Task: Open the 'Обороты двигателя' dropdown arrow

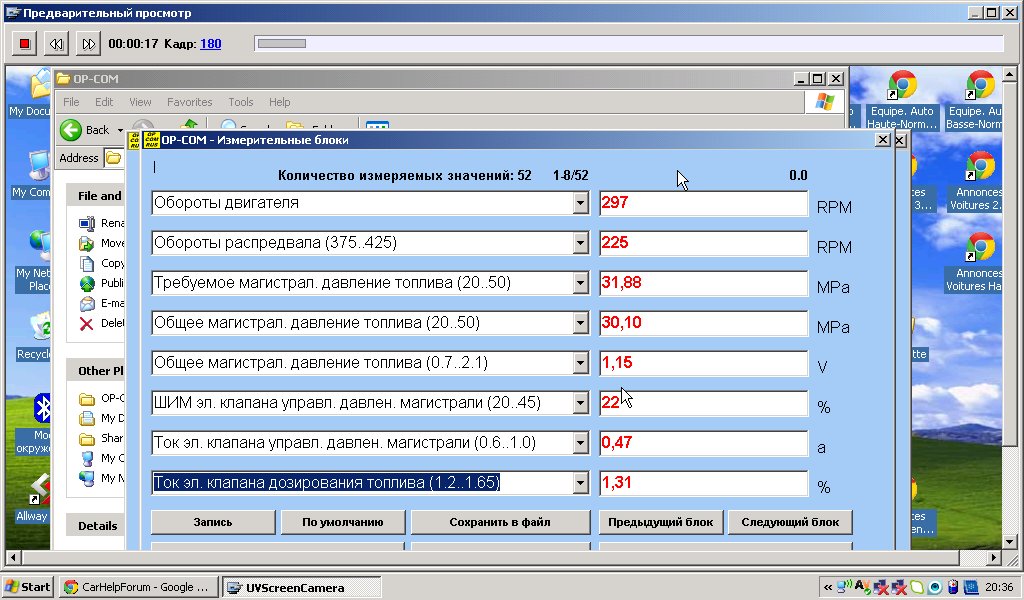Action: (x=580, y=204)
